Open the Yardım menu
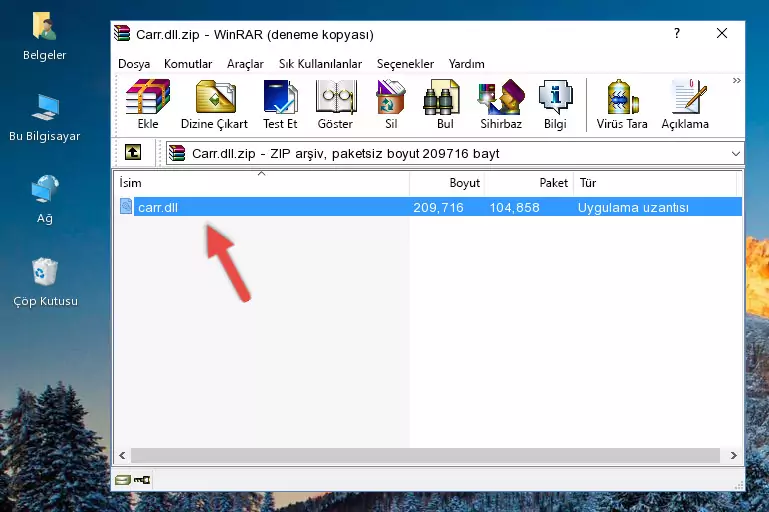 [x=466, y=64]
